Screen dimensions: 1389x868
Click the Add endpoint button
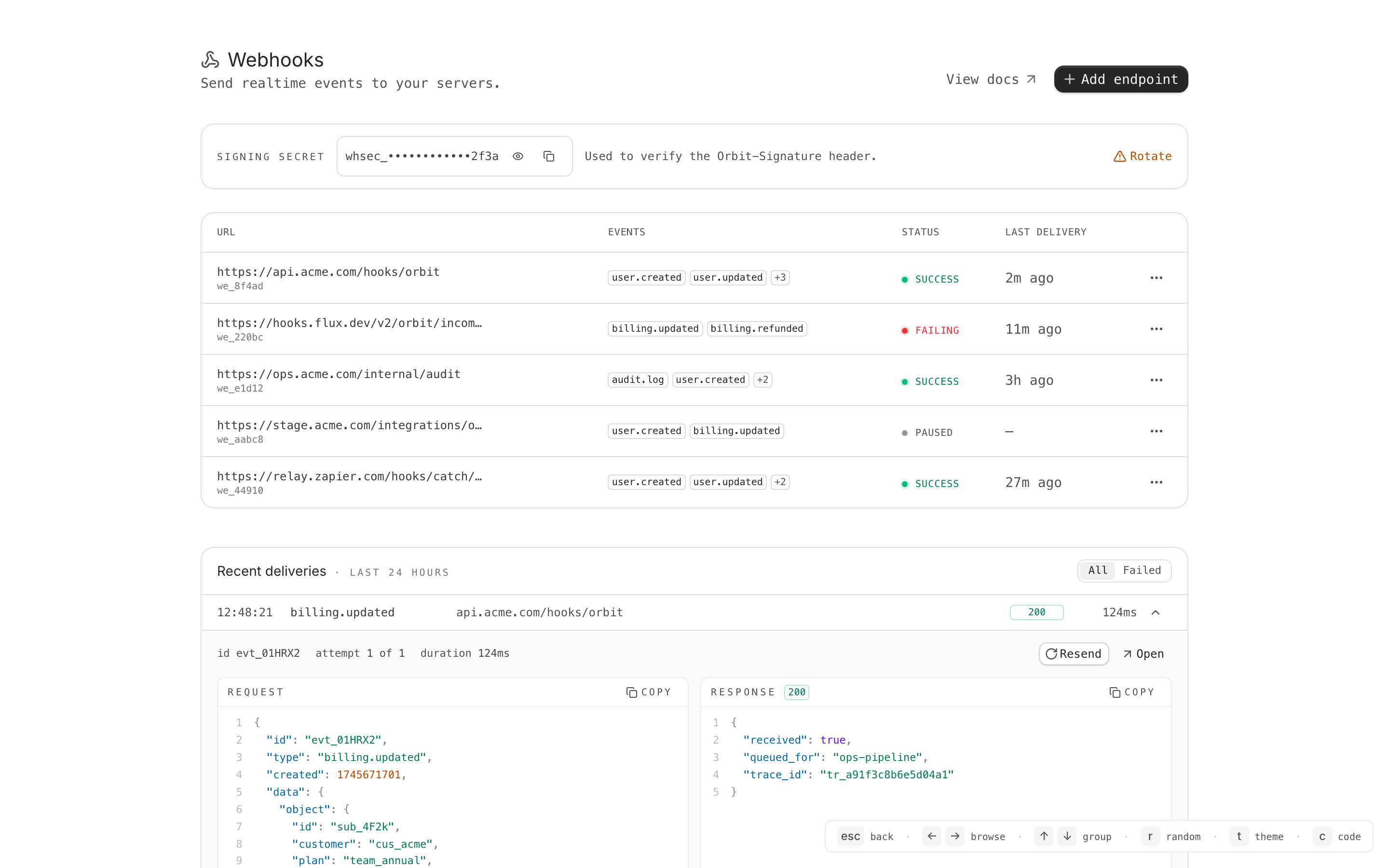pyautogui.click(x=1120, y=79)
